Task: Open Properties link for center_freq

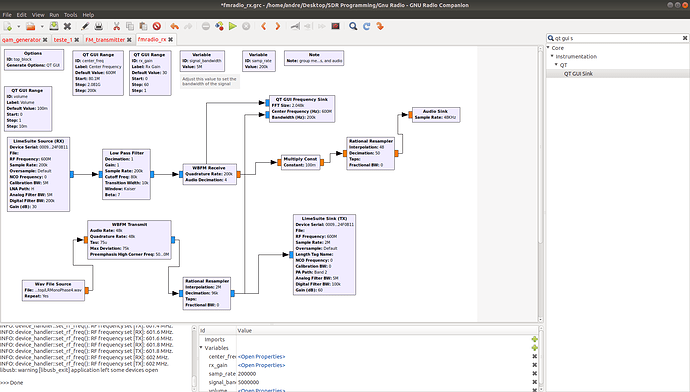Action: click(x=261, y=356)
